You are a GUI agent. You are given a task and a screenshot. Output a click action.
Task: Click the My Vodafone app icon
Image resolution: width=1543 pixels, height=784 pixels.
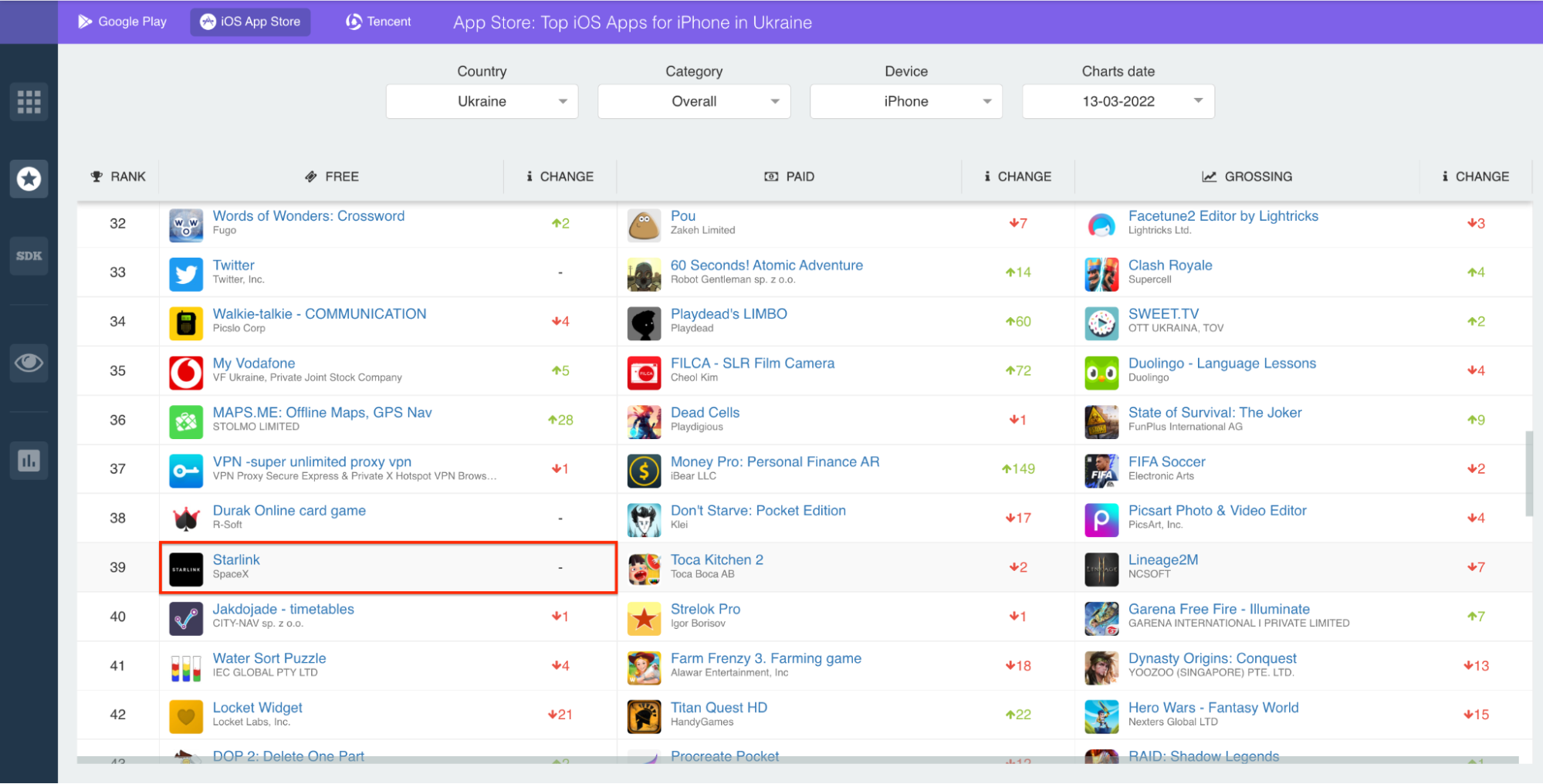[186, 372]
